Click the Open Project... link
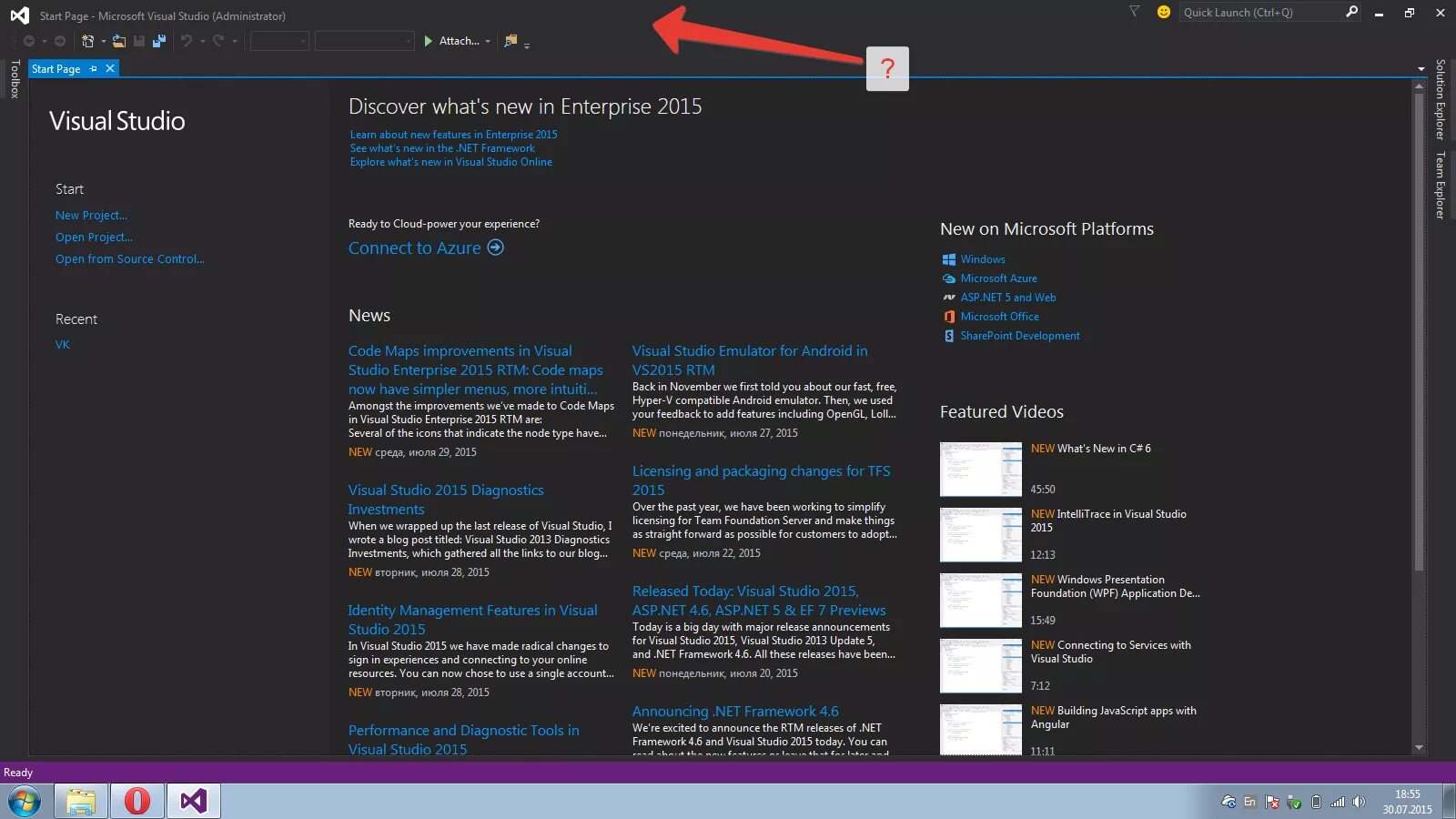The height and width of the screenshot is (819, 1456). [94, 238]
